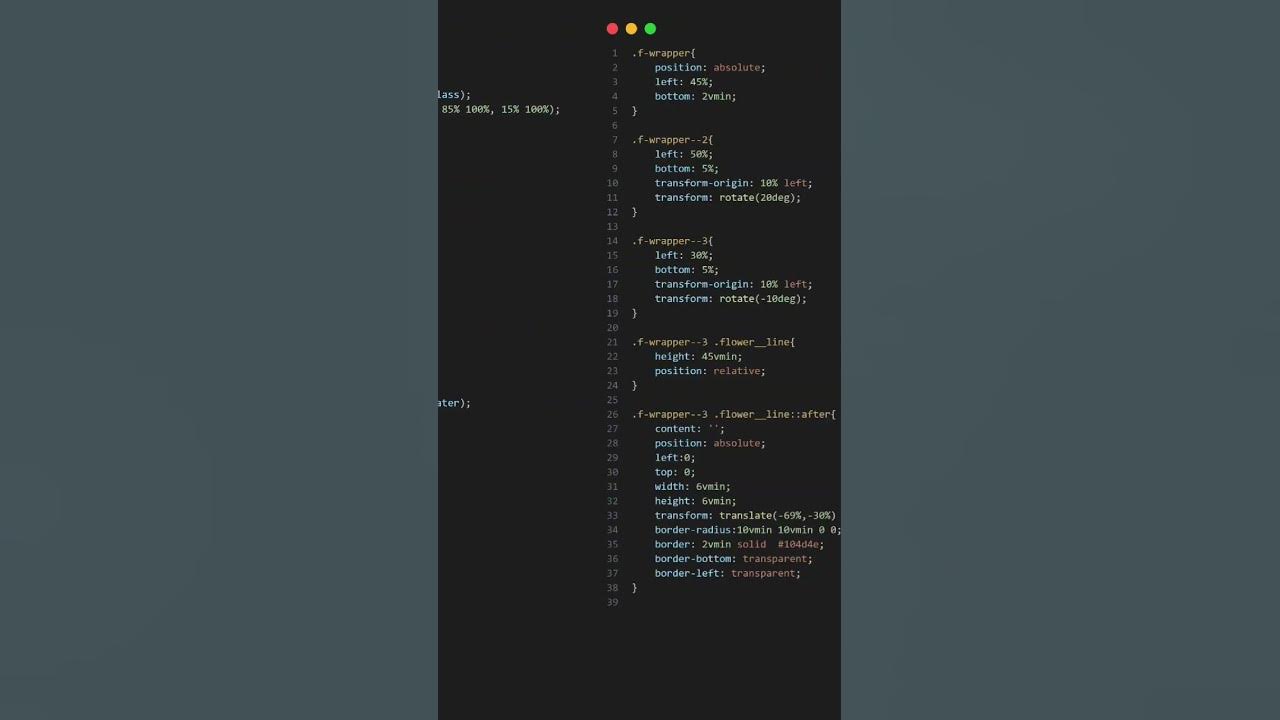Screen dimensions: 1280x720
Task: Click '85% 100%, 15% 100%);' code fragment
Action: pyautogui.click(x=501, y=109)
